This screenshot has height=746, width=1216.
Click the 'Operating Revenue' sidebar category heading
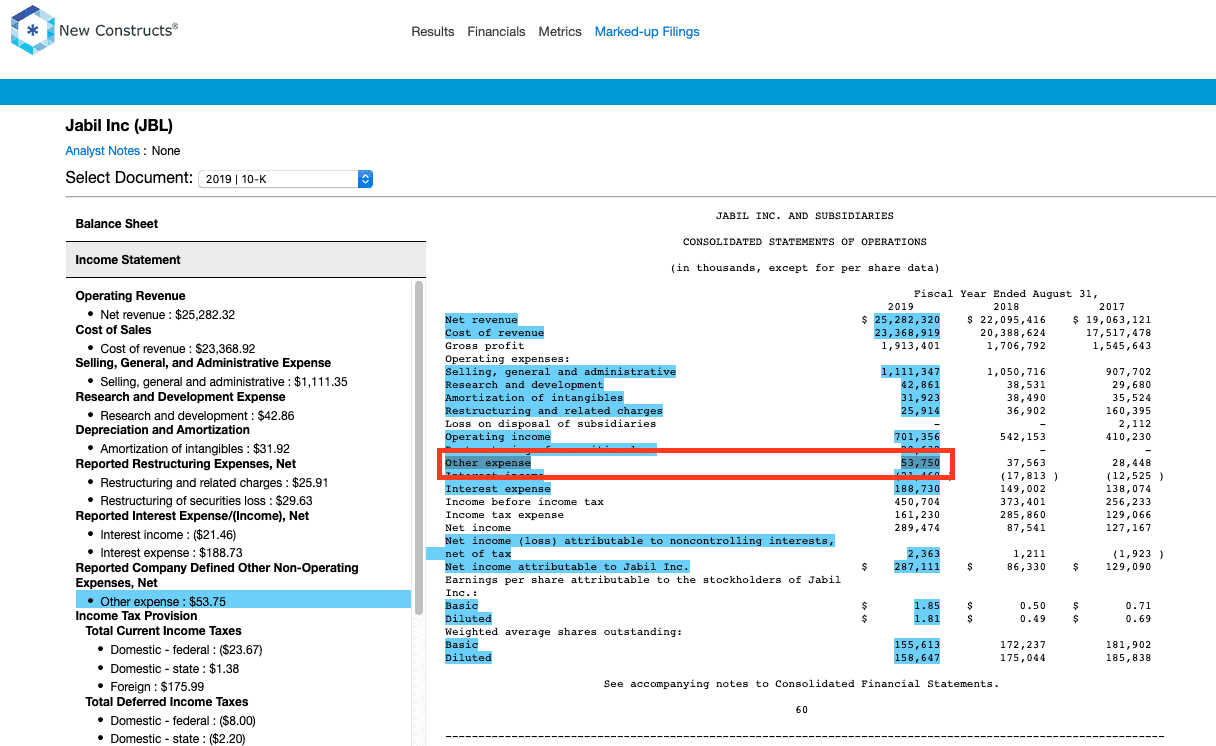(131, 296)
